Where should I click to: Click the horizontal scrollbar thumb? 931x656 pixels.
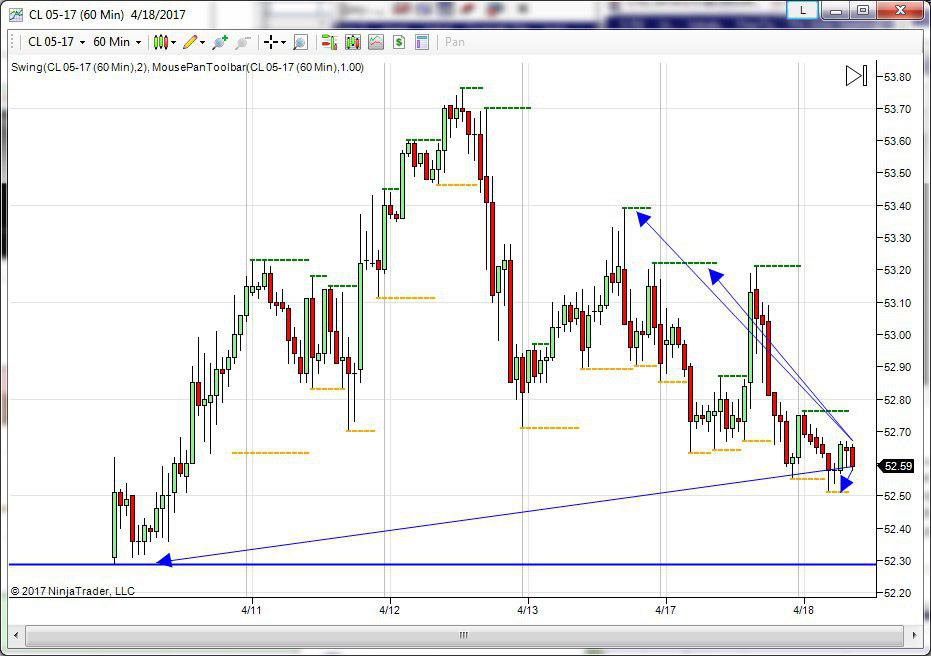coord(464,635)
